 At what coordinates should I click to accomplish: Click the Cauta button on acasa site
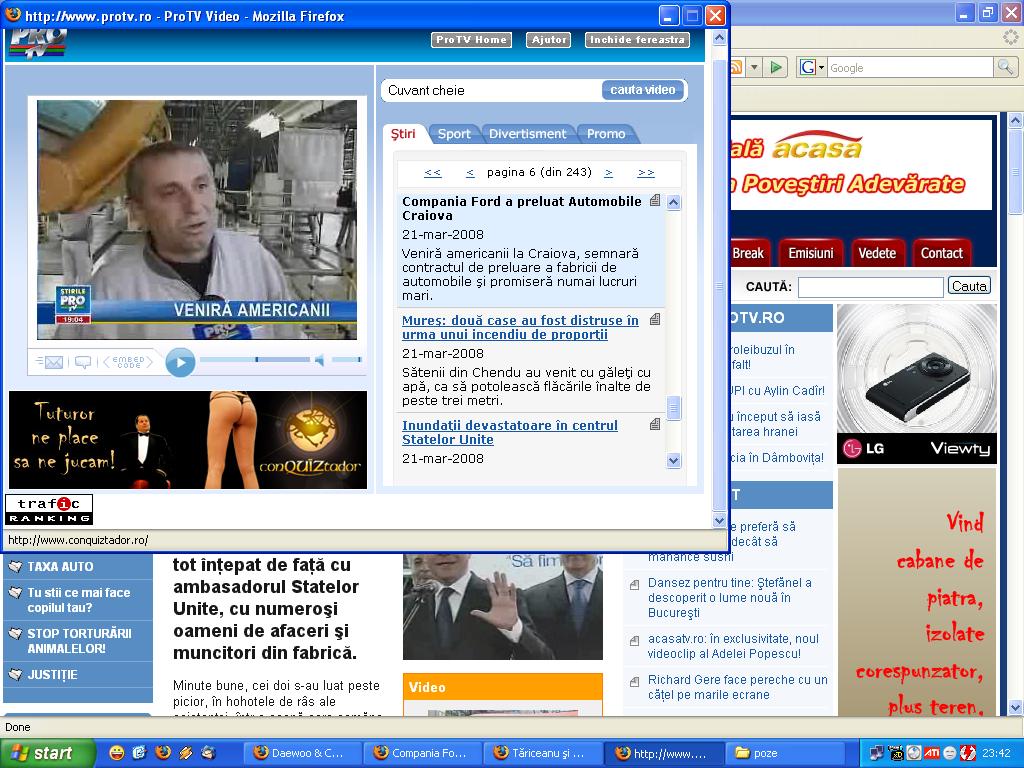point(969,286)
